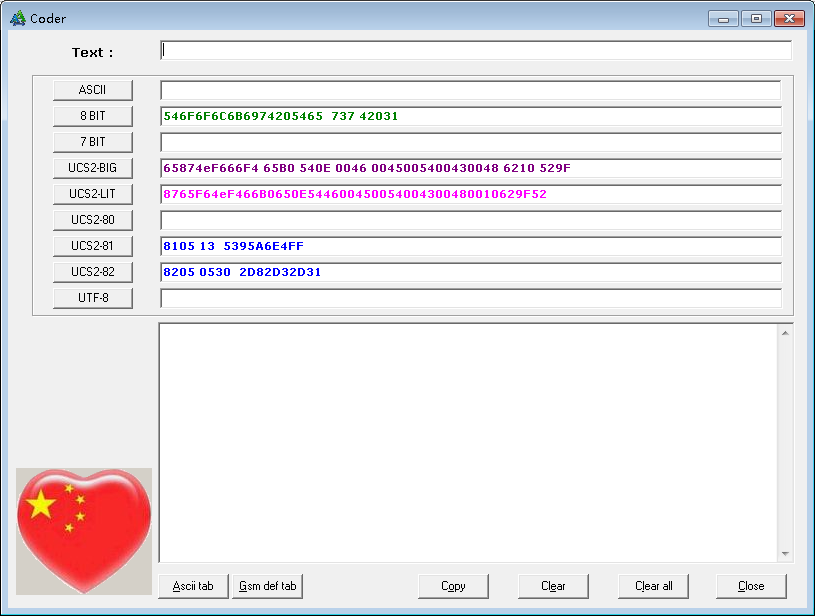Focus the empty UTF-8 field

(x=470, y=298)
